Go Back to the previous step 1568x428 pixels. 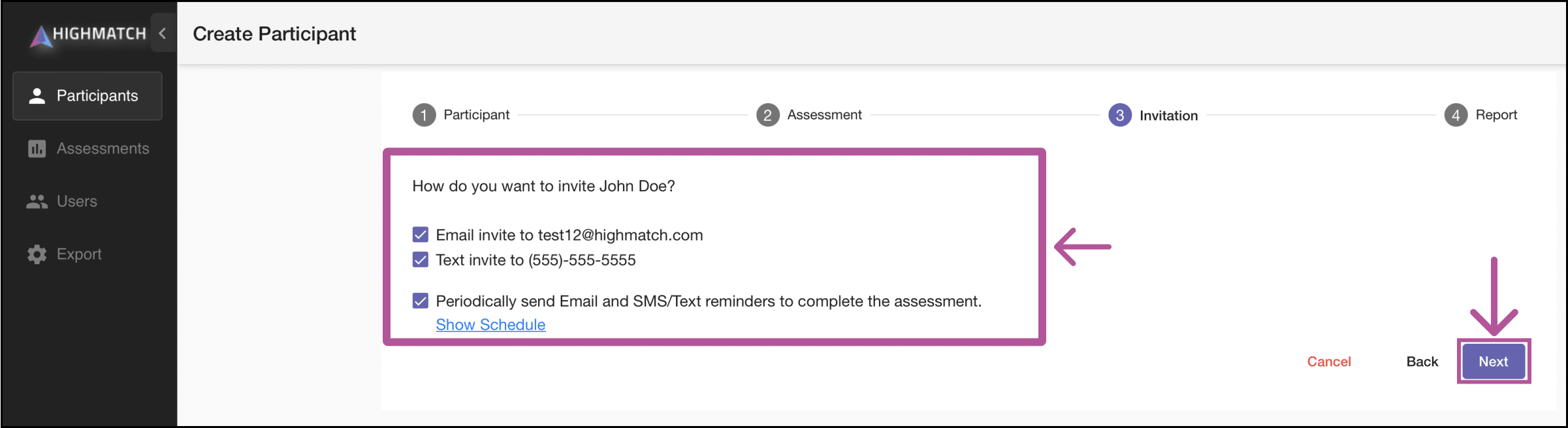click(x=1422, y=361)
